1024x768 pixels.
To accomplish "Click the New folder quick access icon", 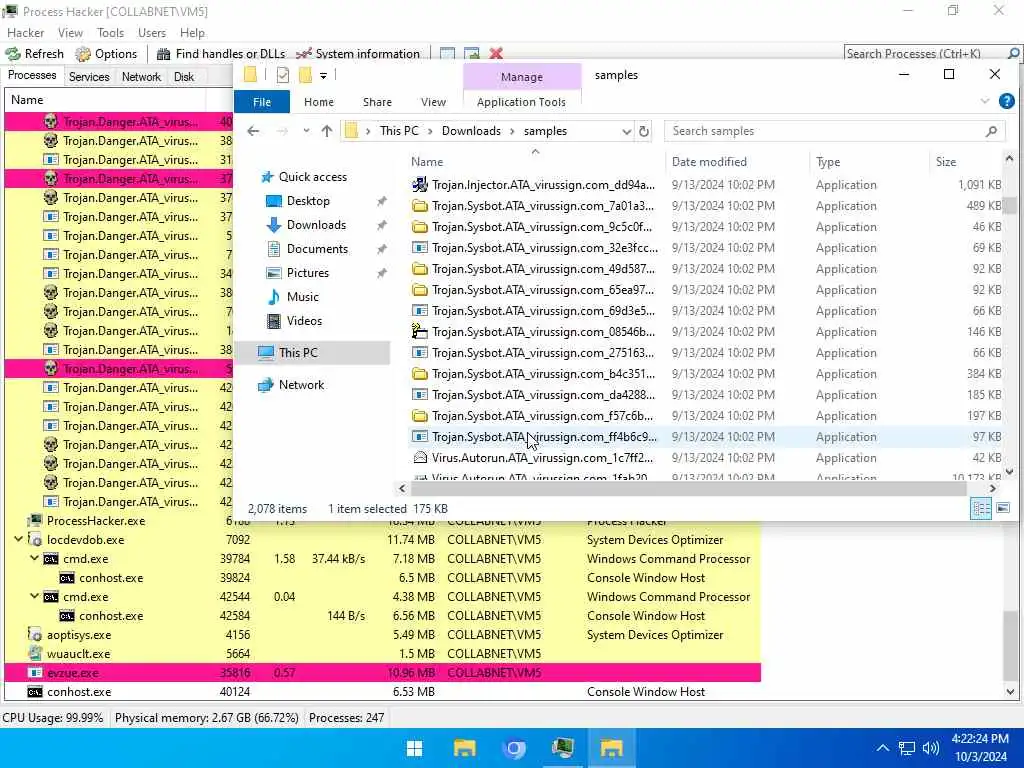I will 305,75.
